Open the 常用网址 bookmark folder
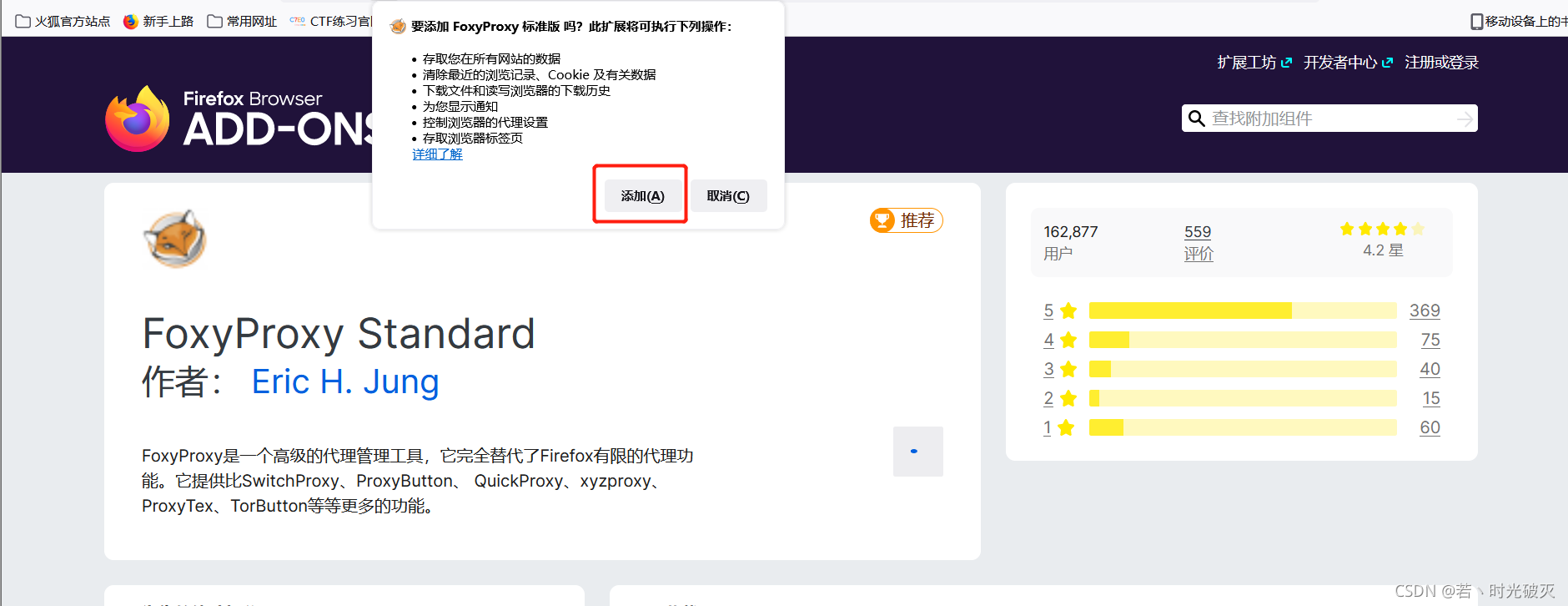Image resolution: width=1568 pixels, height=606 pixels. click(x=242, y=21)
